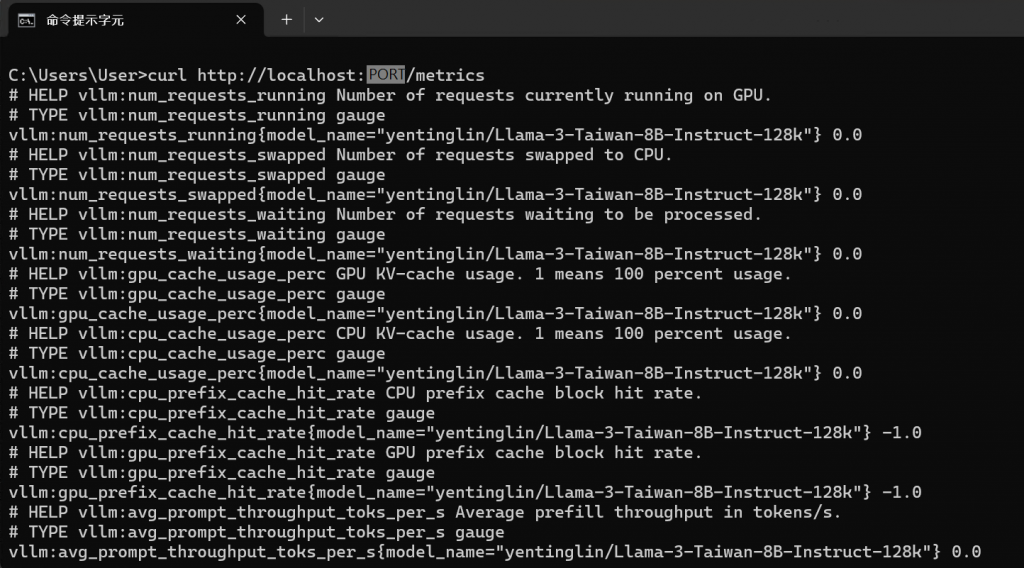Viewport: 1024px width, 568px height.
Task: Click the gpu_cache_usage_perc HELP line
Action: (x=400, y=274)
